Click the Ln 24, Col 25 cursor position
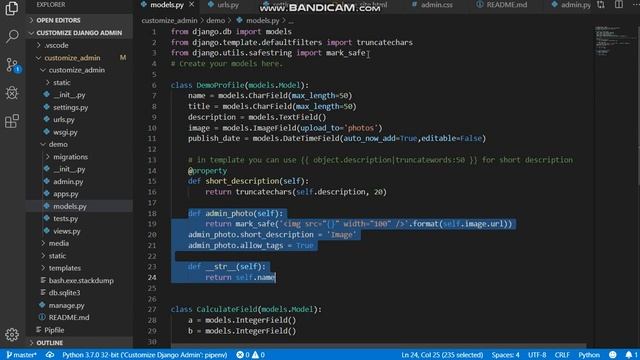The image size is (640, 360). tap(442, 355)
